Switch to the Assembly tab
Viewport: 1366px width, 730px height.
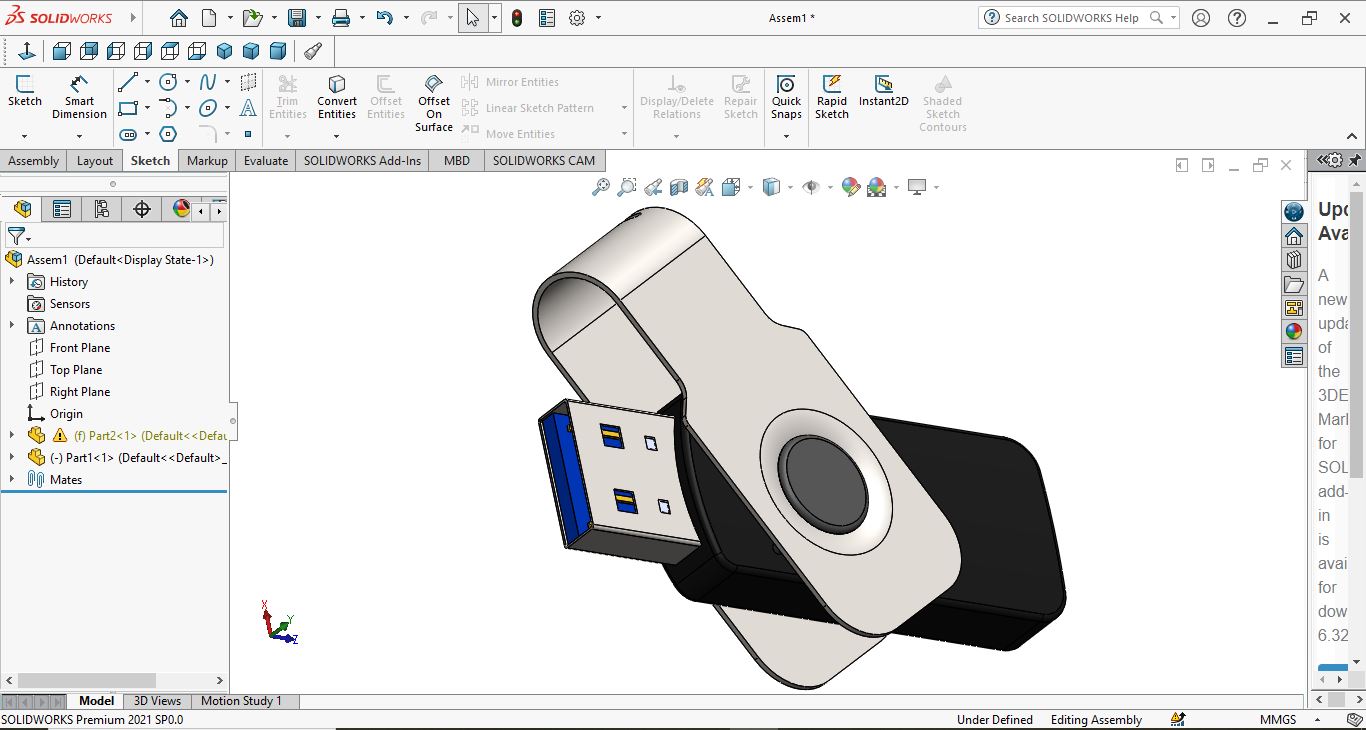click(34, 160)
